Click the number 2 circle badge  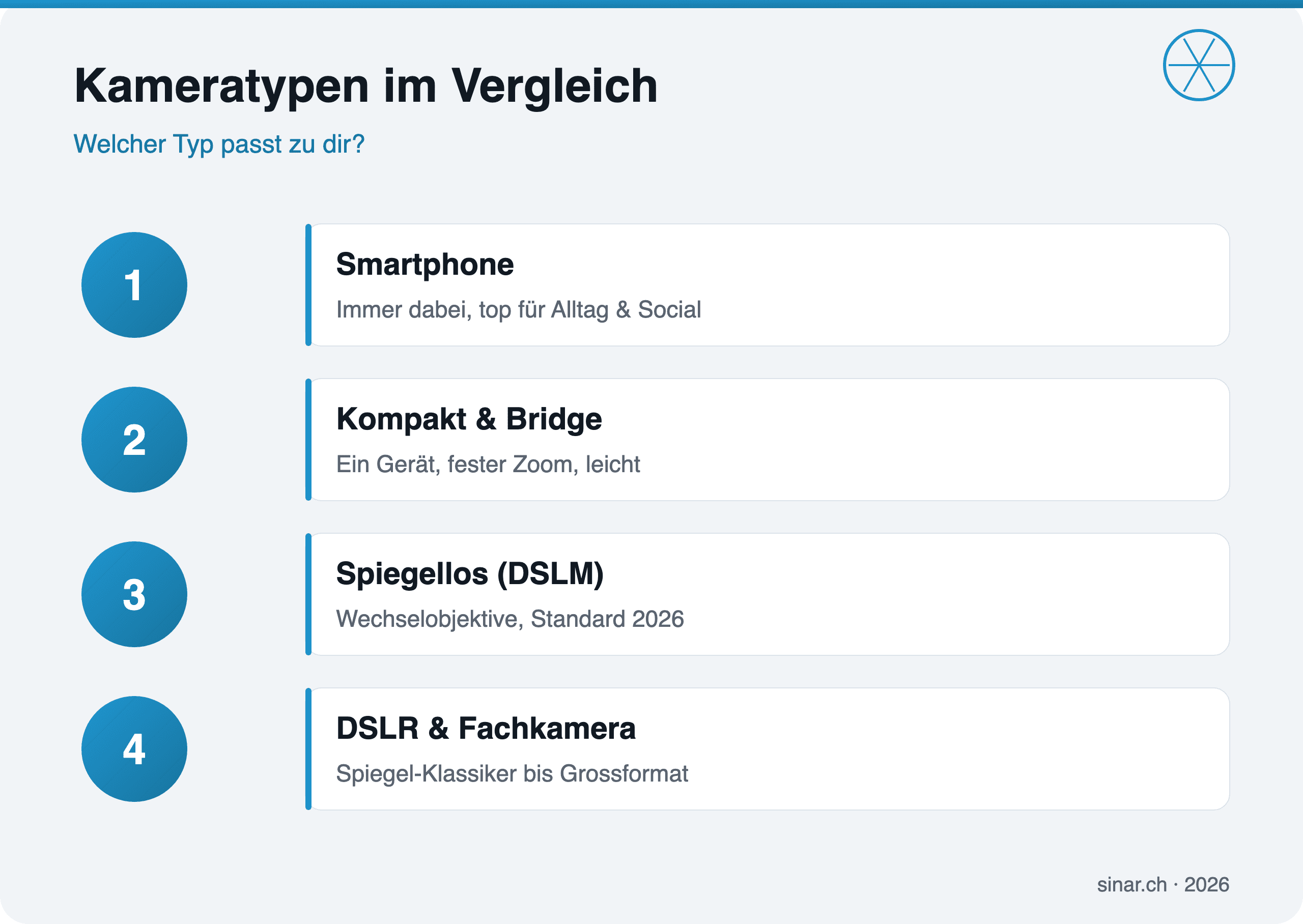click(x=134, y=440)
